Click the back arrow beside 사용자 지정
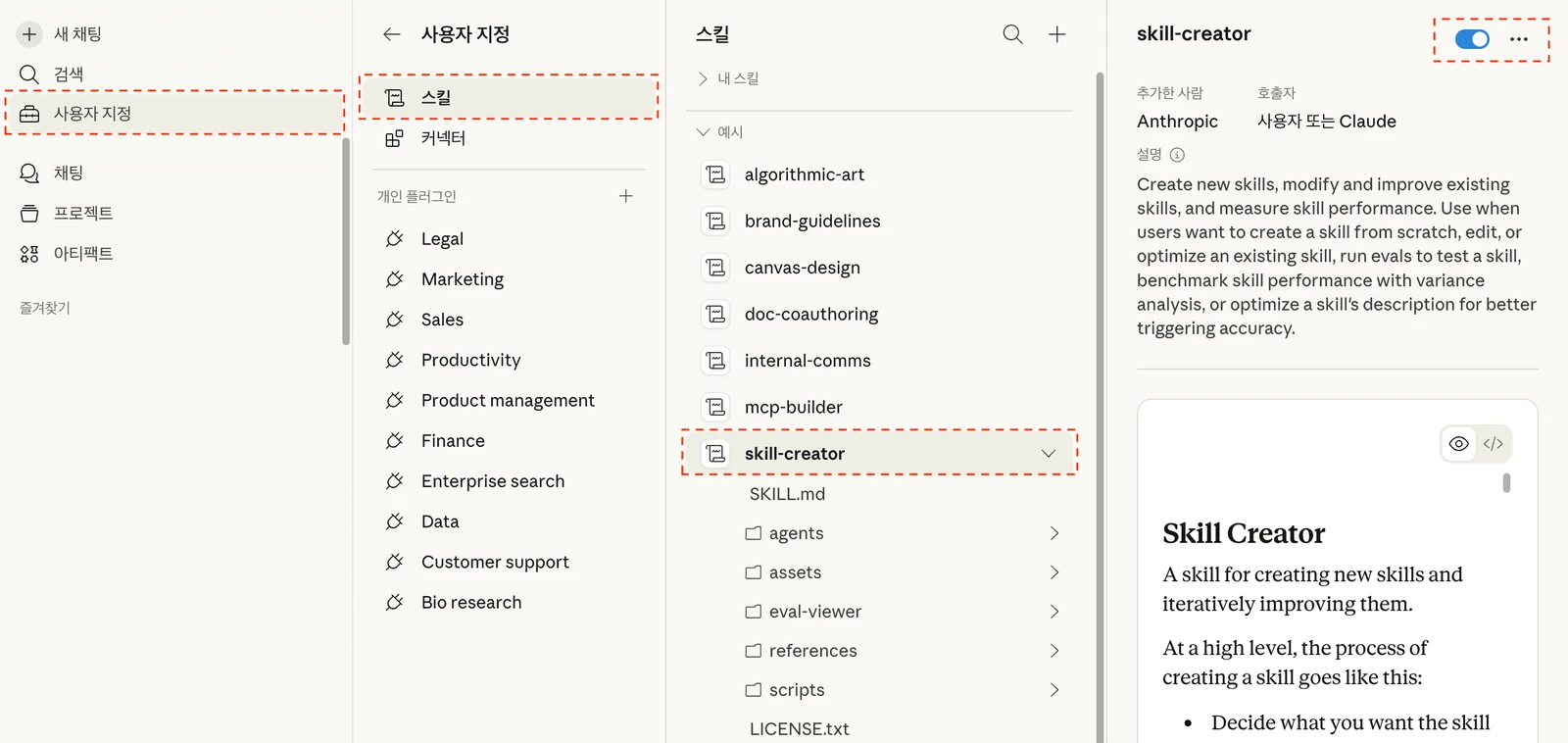The height and width of the screenshot is (743, 1568). (392, 34)
